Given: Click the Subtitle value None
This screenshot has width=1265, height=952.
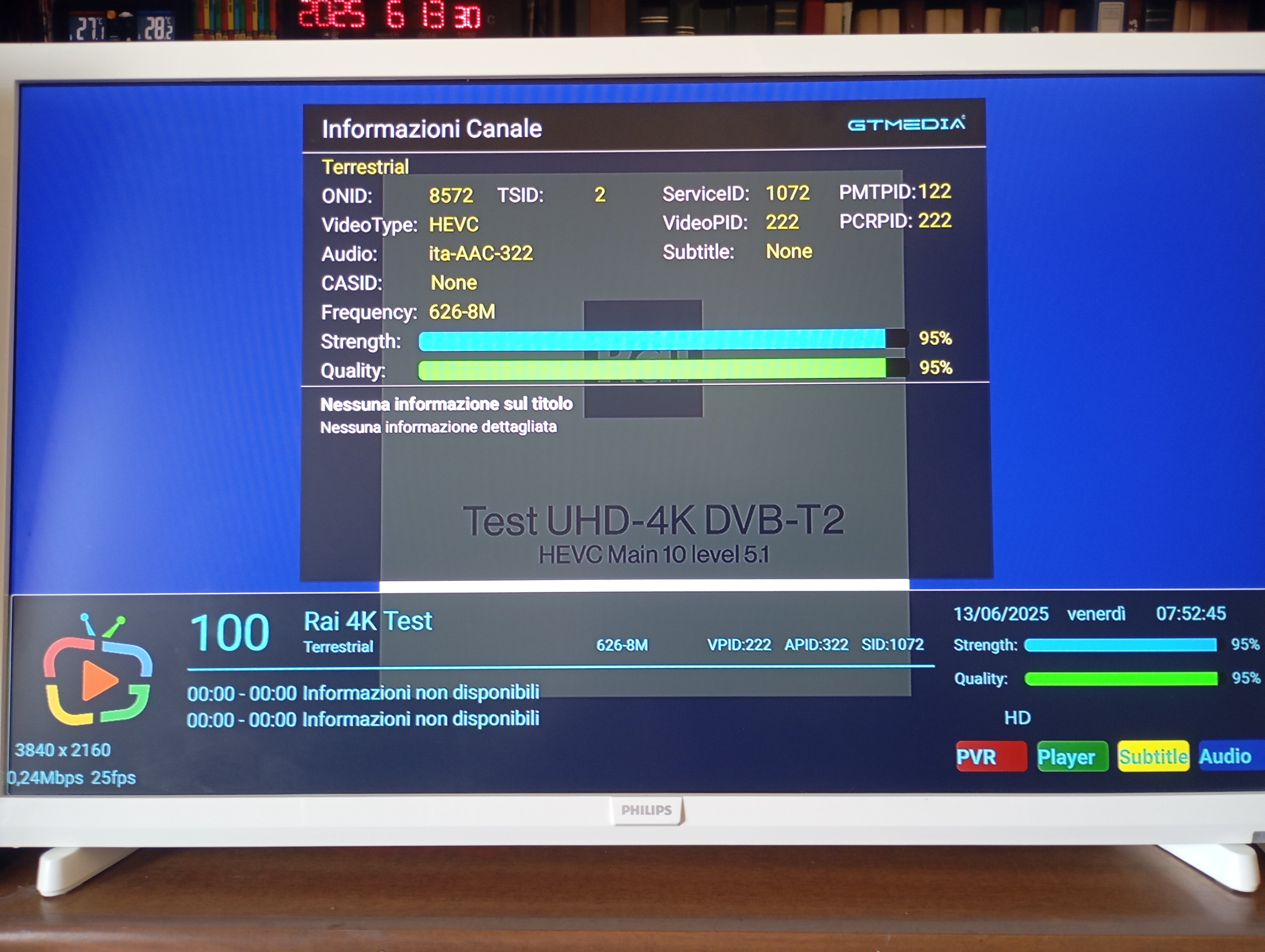Looking at the screenshot, I should [789, 251].
